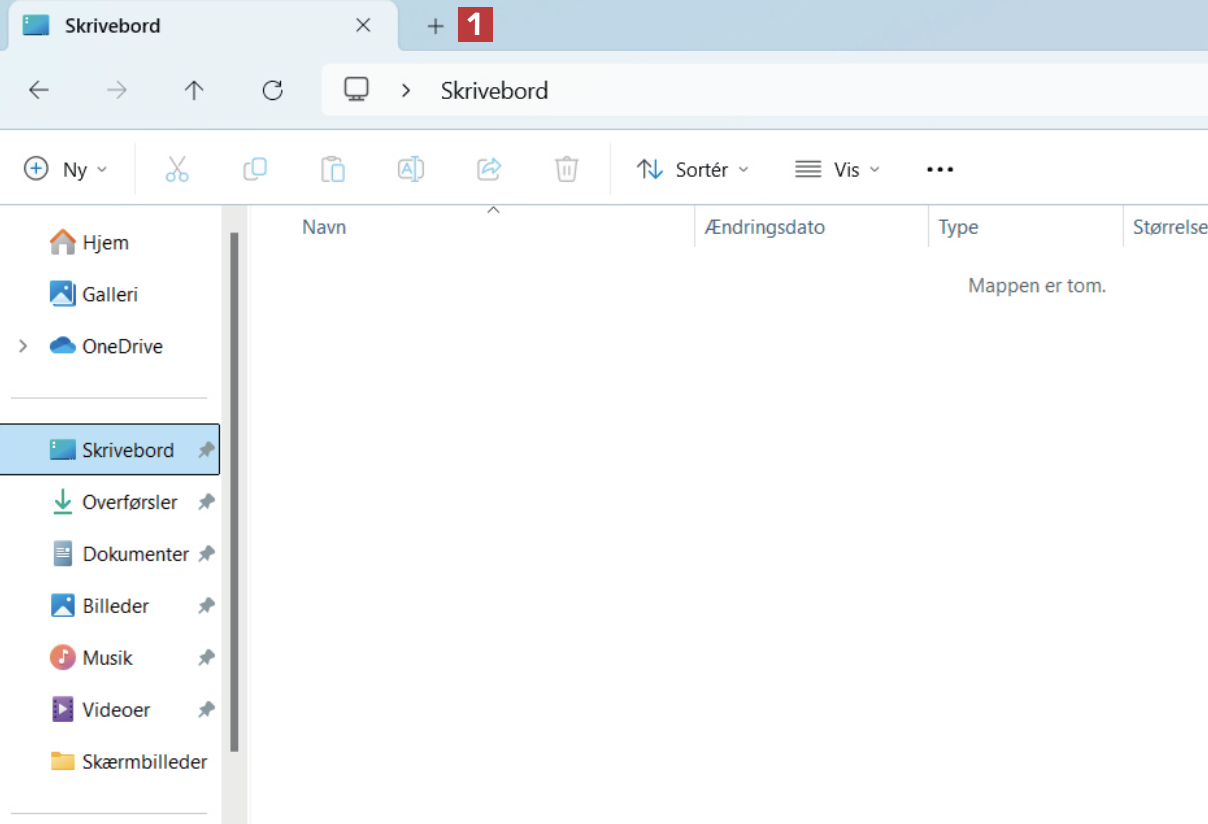
Task: Open Dokumenter folder in sidebar
Action: coord(135,554)
